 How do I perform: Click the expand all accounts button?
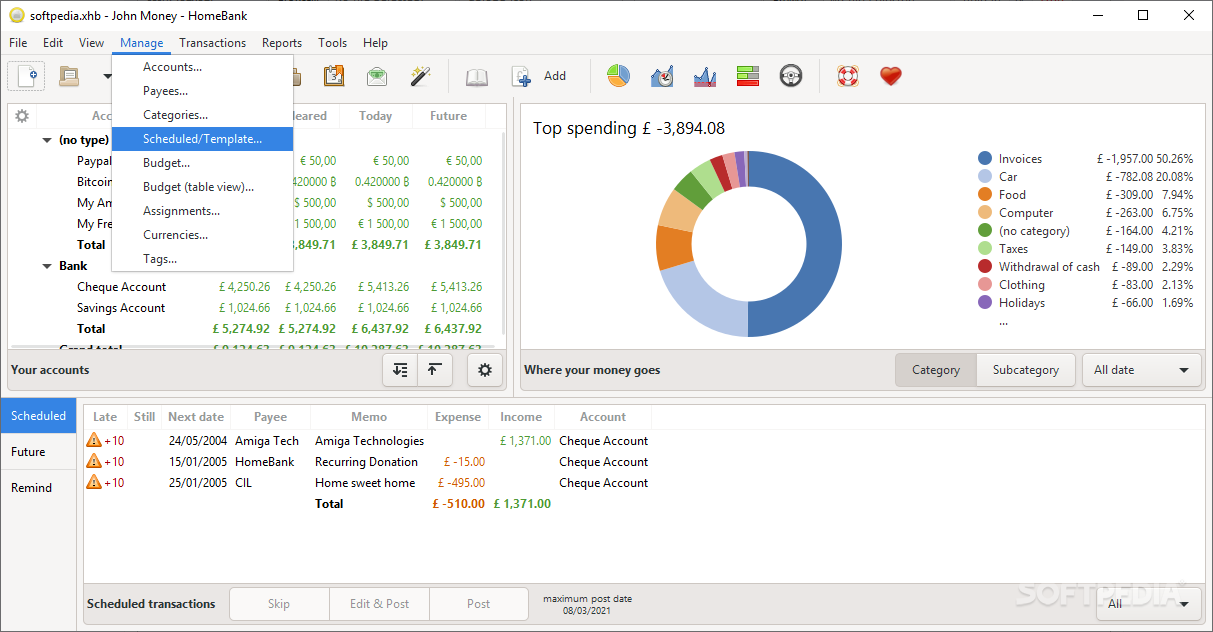tap(400, 370)
